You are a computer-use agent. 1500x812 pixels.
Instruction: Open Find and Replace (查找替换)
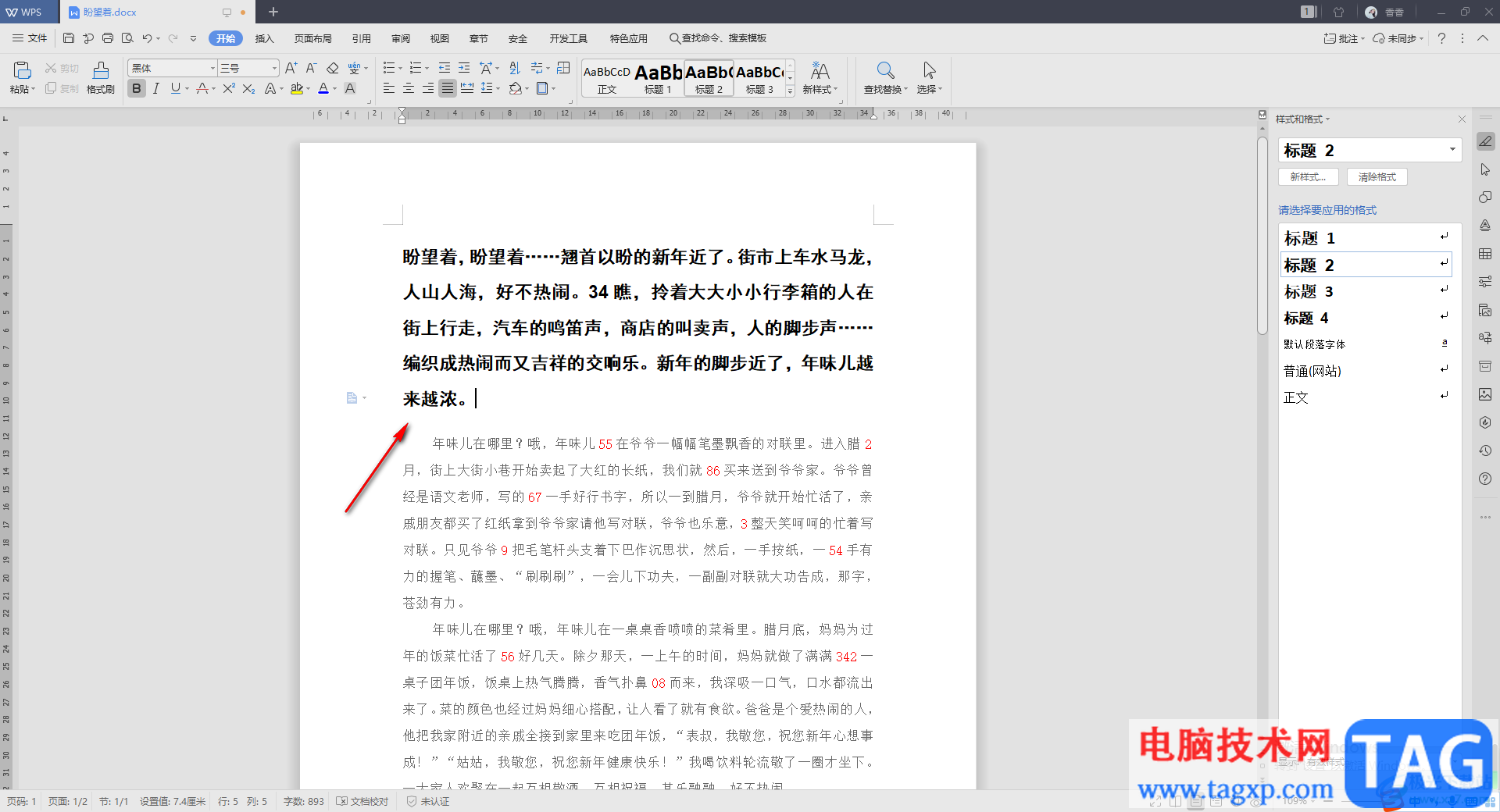click(885, 78)
